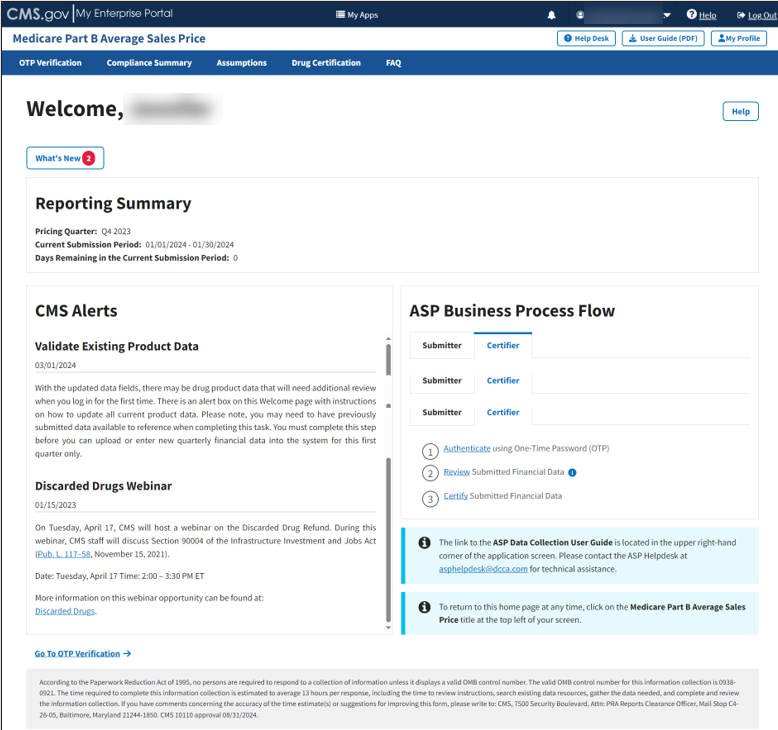Image resolution: width=778 pixels, height=730 pixels.
Task: Click the step 1 circle icon
Action: click(430, 452)
